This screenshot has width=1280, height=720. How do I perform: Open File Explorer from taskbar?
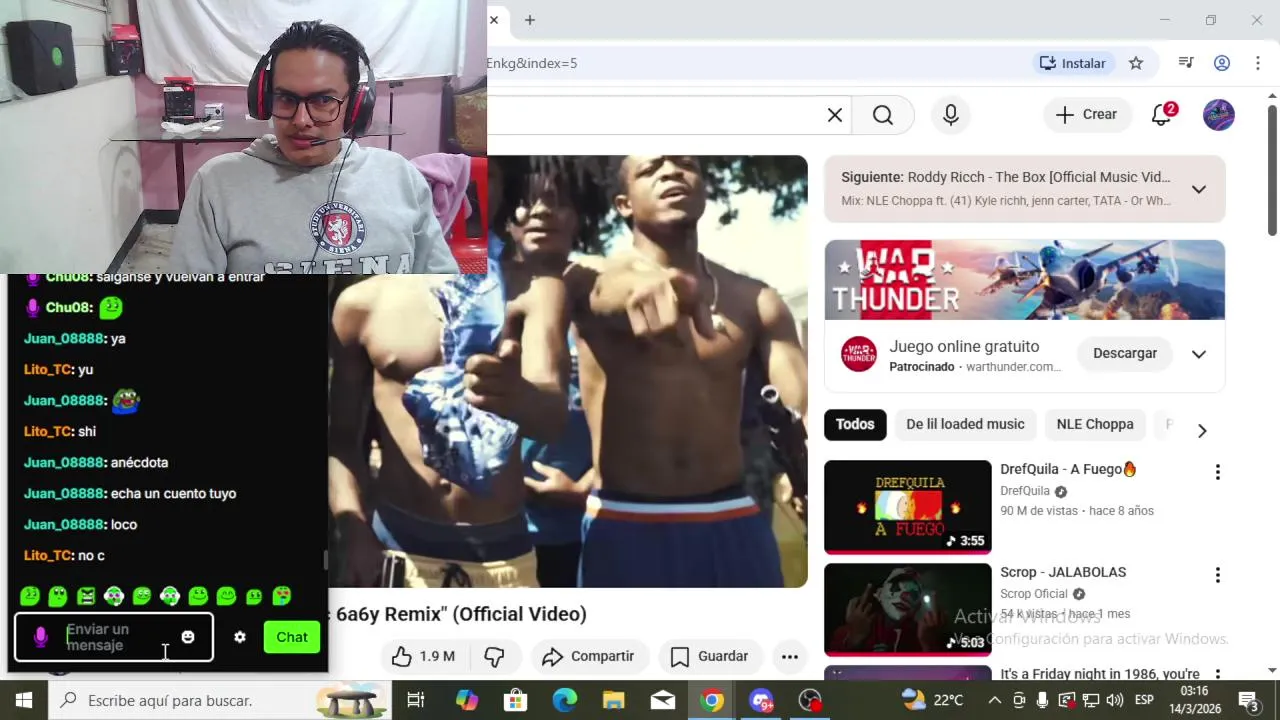[x=614, y=700]
